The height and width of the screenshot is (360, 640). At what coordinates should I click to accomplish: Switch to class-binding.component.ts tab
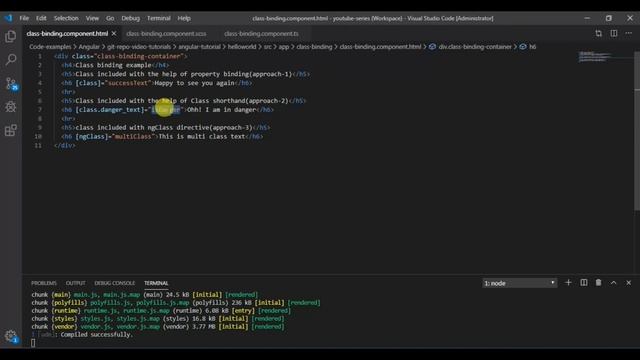pyautogui.click(x=261, y=33)
